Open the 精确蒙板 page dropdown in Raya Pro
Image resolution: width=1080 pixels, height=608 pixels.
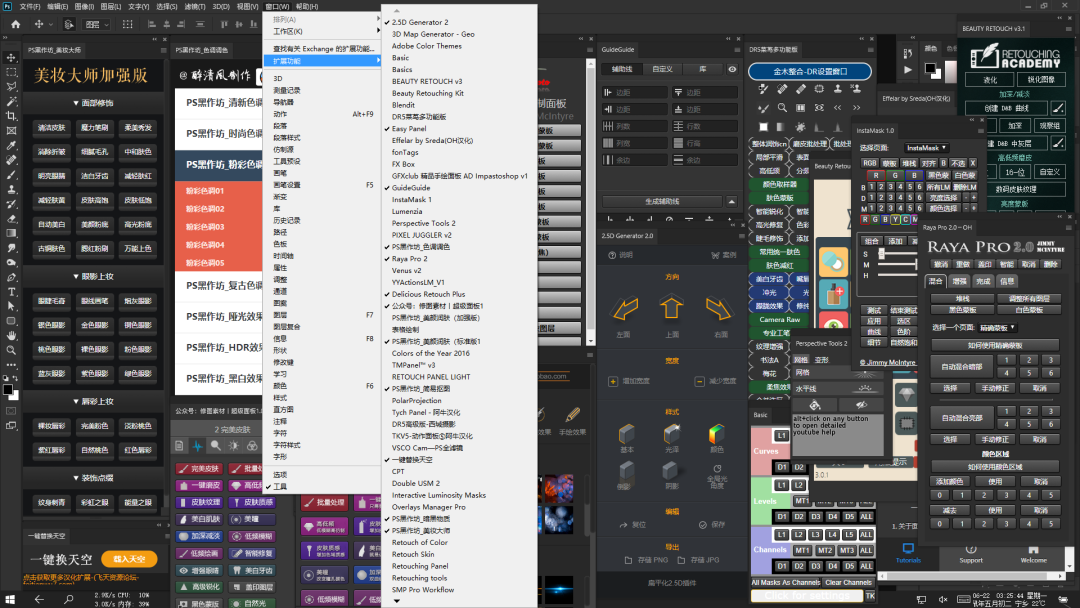[999, 328]
